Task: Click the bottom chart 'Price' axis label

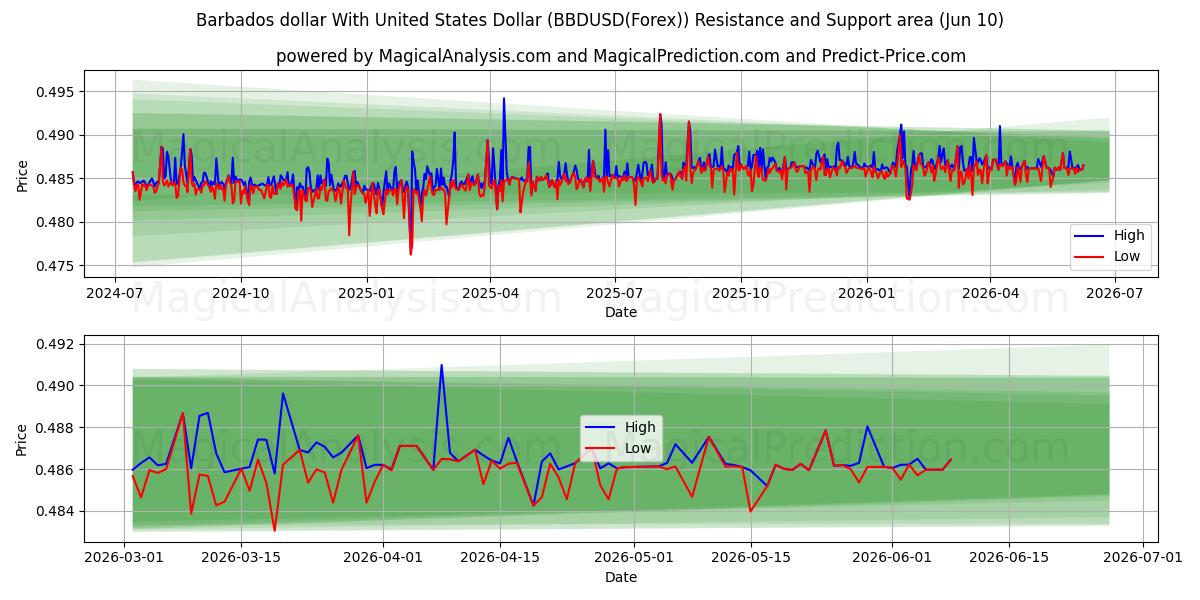Action: pyautogui.click(x=23, y=438)
